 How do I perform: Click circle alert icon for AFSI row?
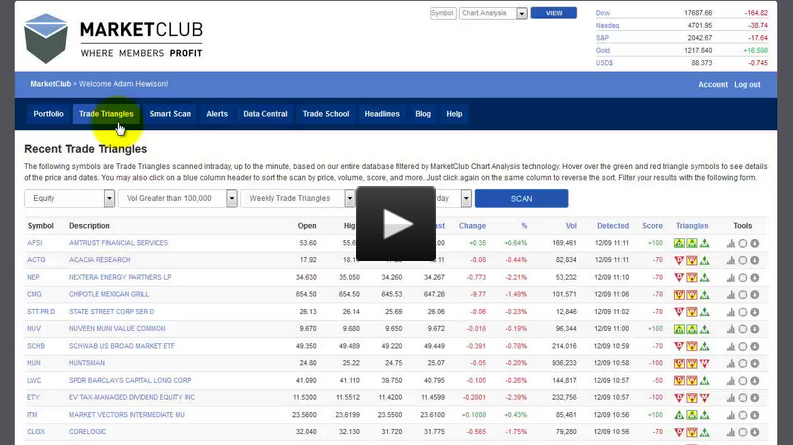point(743,243)
